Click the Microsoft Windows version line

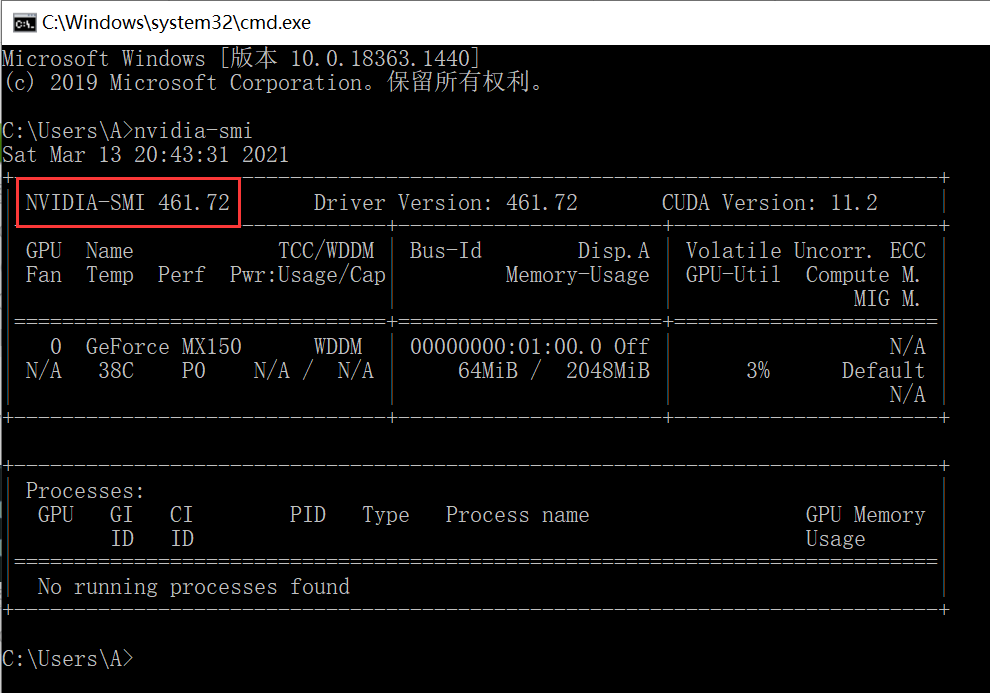pos(240,58)
